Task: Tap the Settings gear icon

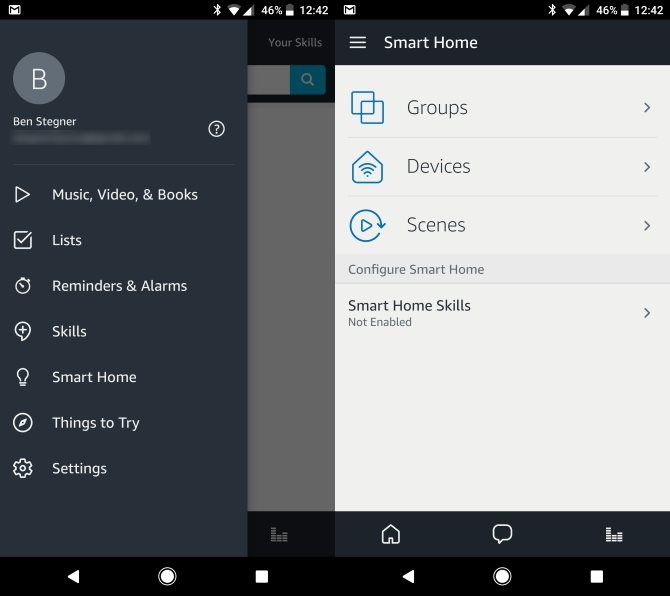Action: (x=23, y=468)
